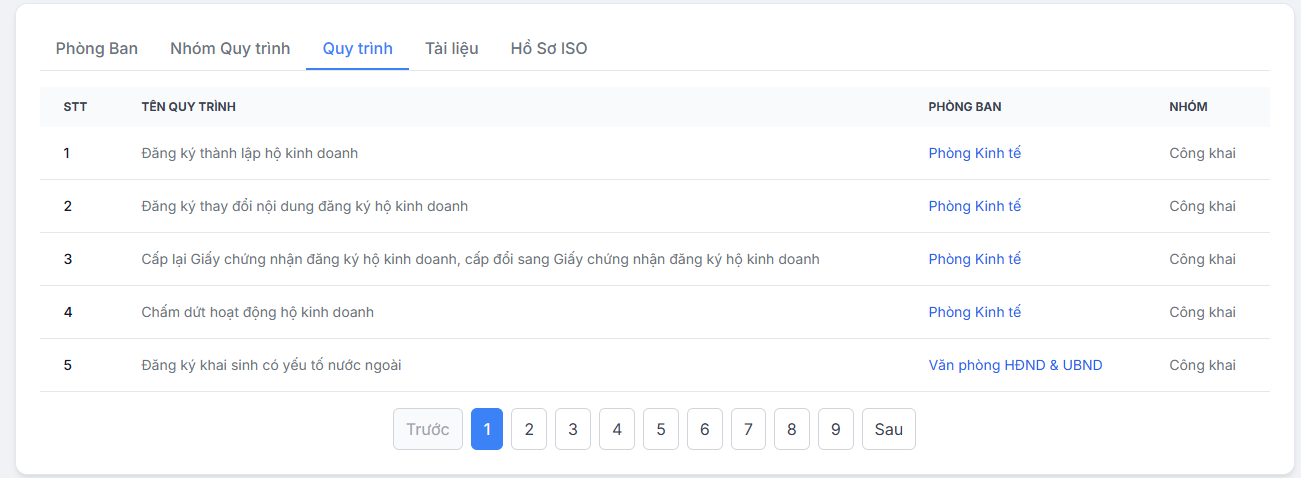Viewport: 1301px width, 478px height.
Task: Click the disabled Trước pagination button
Action: 428,429
